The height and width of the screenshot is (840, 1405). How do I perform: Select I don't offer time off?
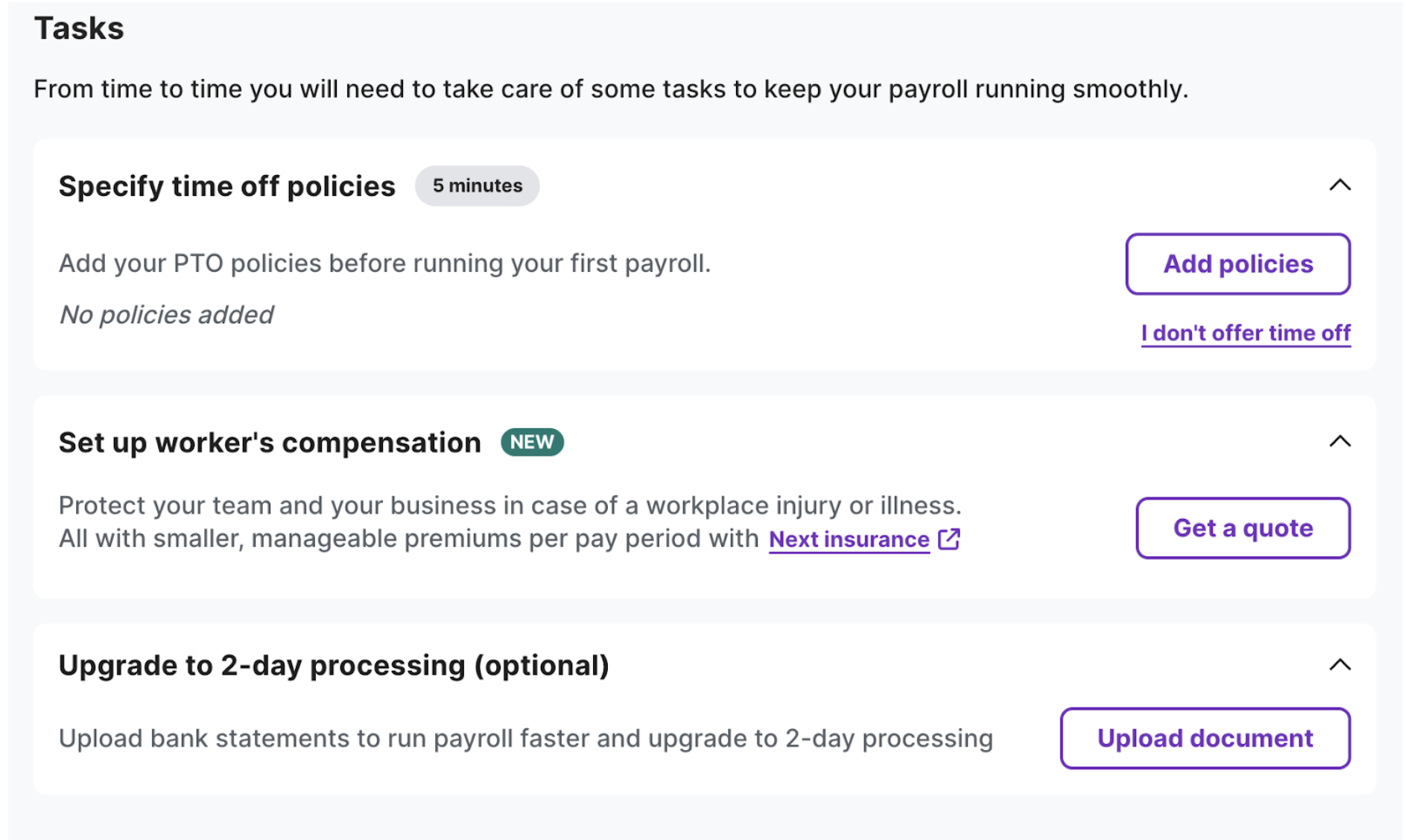(x=1245, y=333)
